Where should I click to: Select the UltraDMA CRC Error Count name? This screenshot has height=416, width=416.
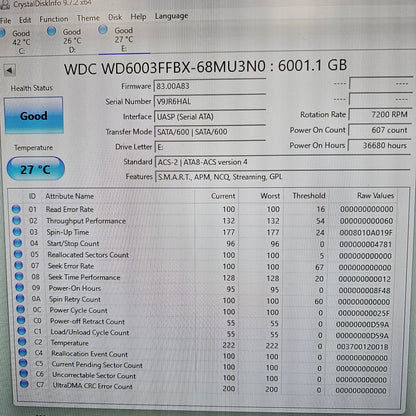click(92, 386)
